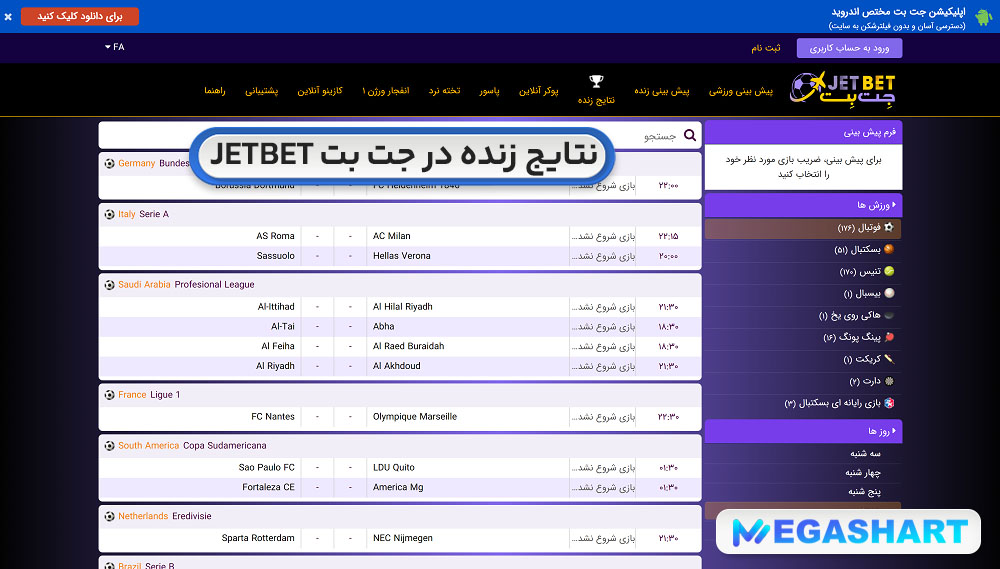Open تخته نرد menu item
The height and width of the screenshot is (569, 1000).
pyautogui.click(x=445, y=91)
